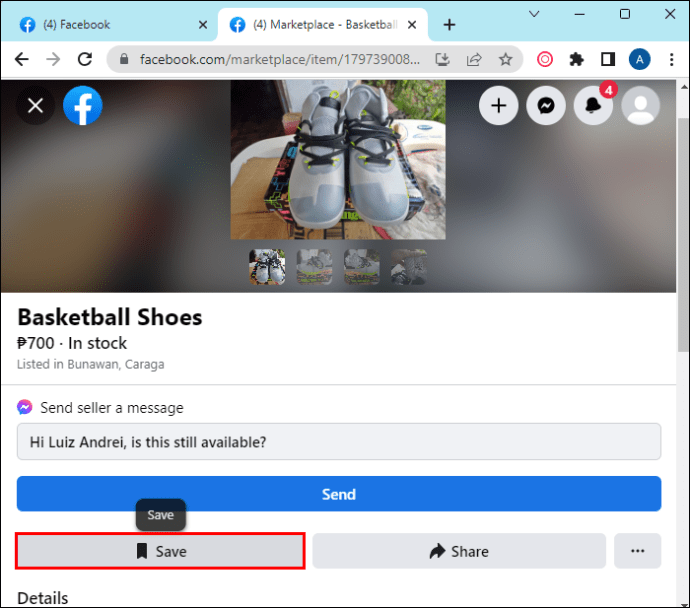Open the Facebook account profile picture
This screenshot has width=690, height=608.
pos(640,106)
